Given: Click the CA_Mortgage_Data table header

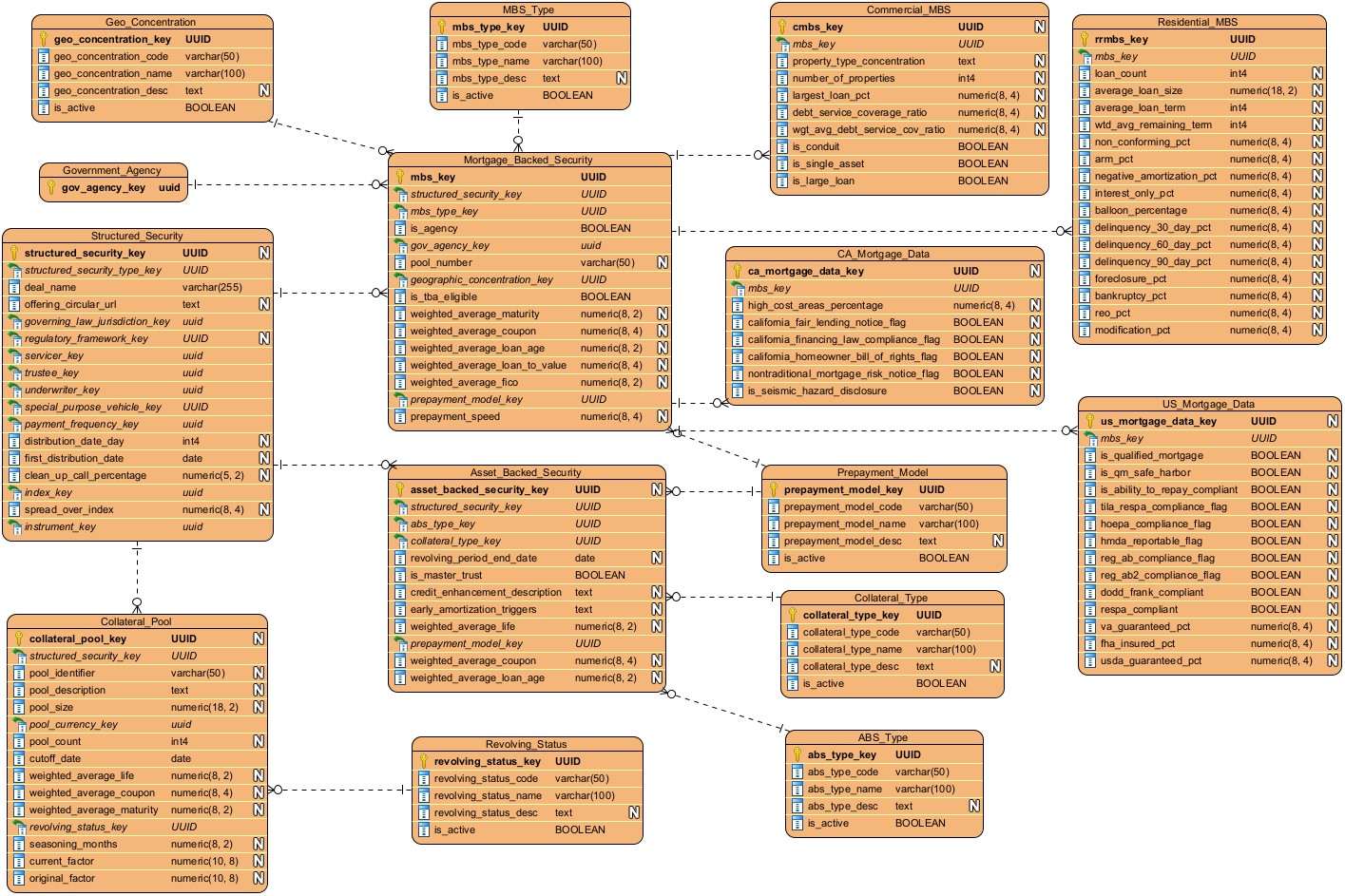Looking at the screenshot, I should (x=883, y=255).
